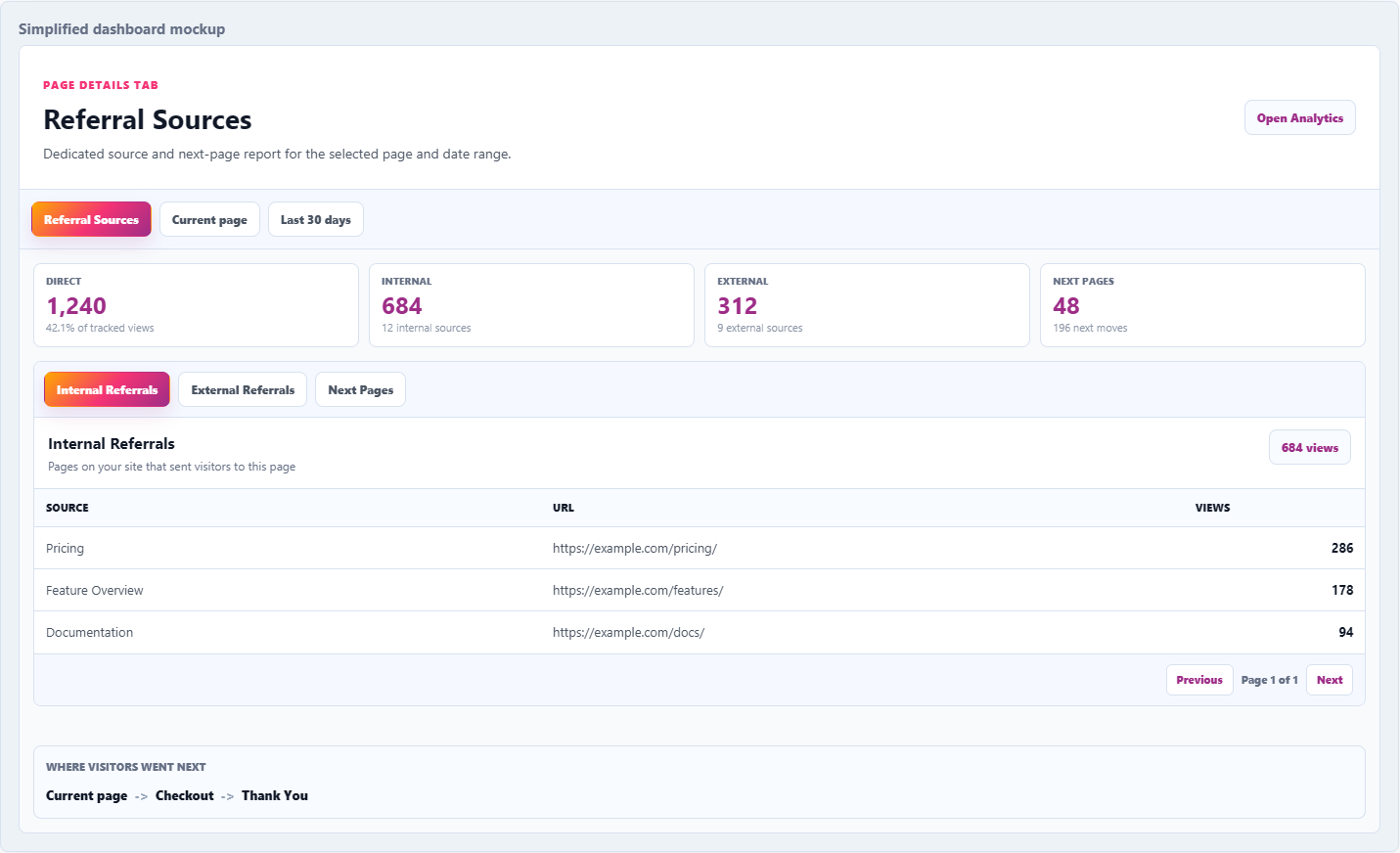The image size is (1400, 853).
Task: Click the 94 views value
Action: click(x=1346, y=632)
